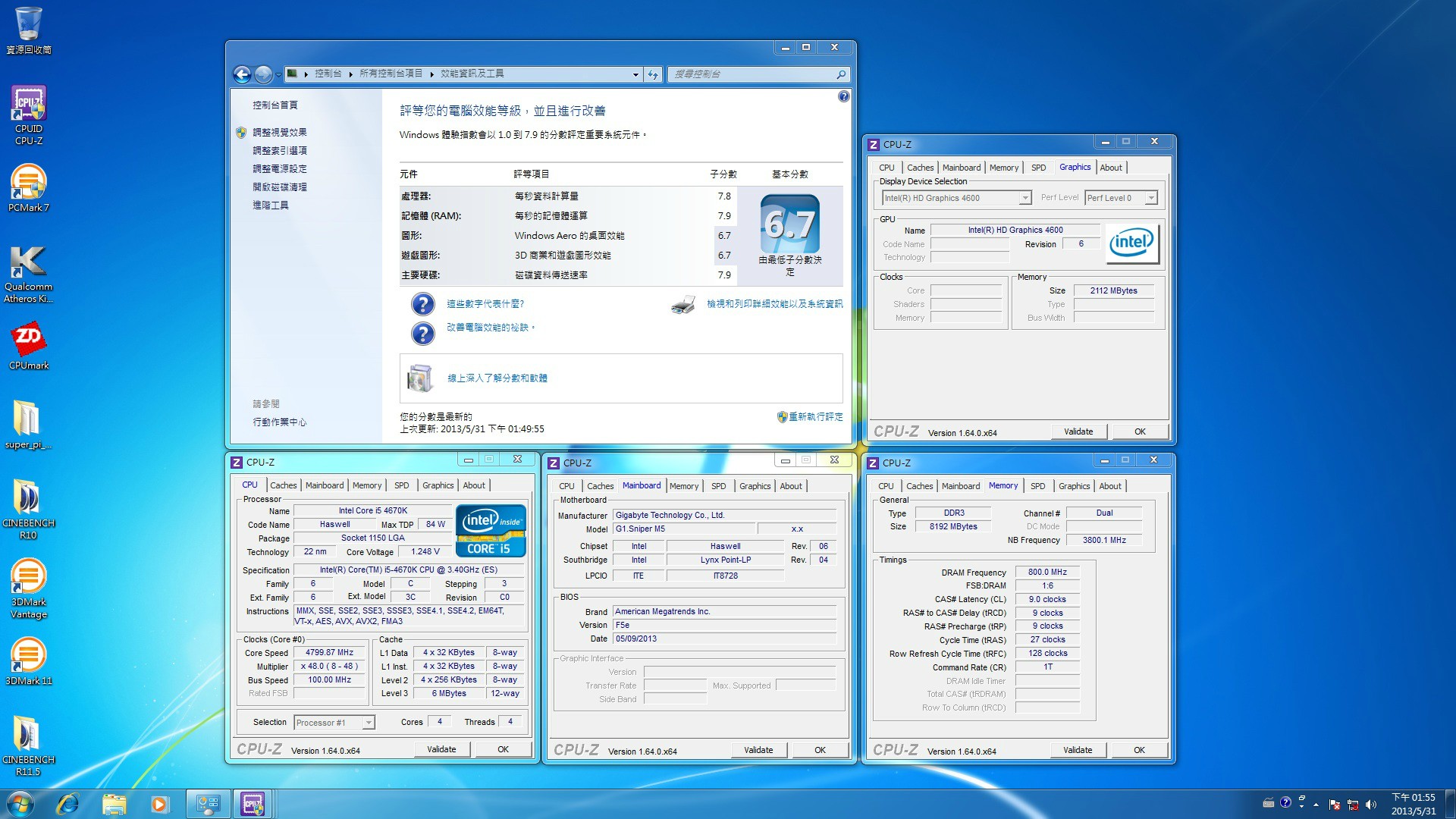1456x819 pixels.
Task: Open the Windows Start menu orb
Action: coord(20,804)
